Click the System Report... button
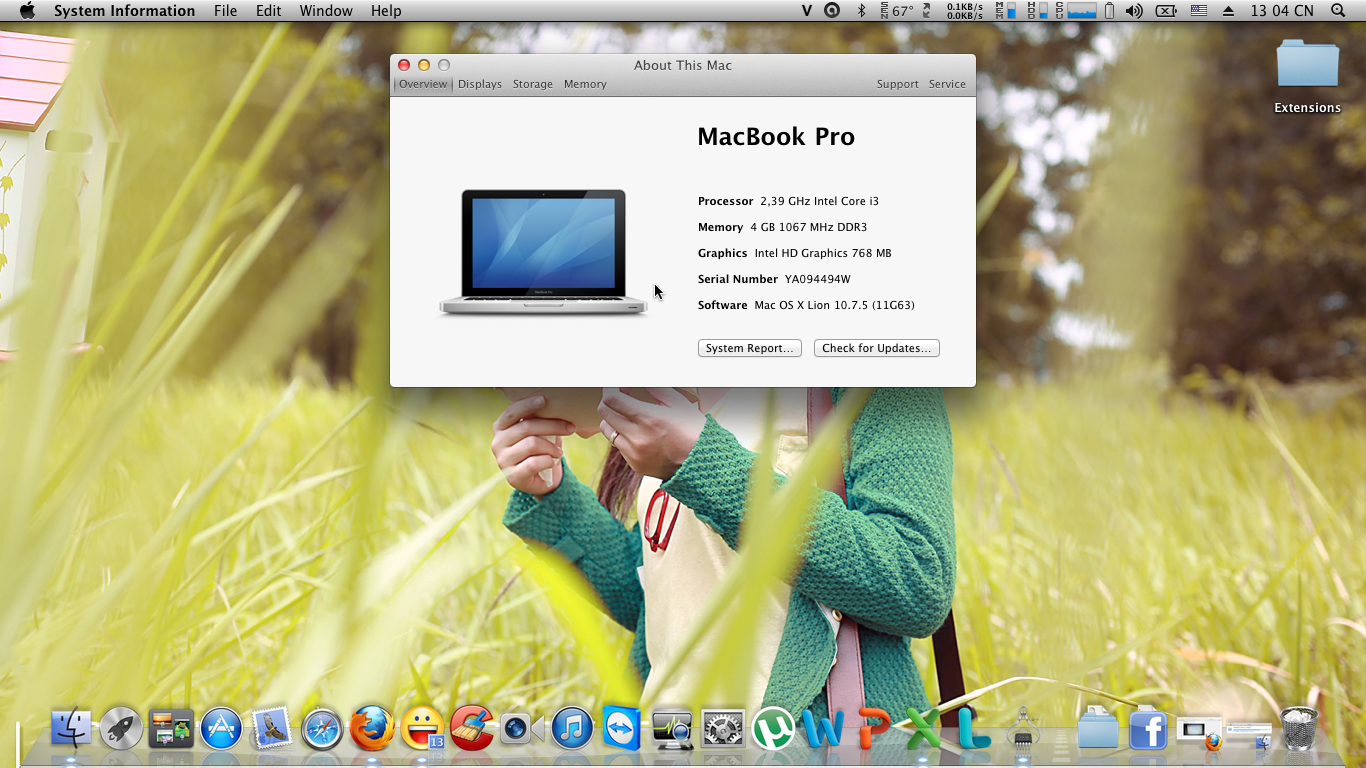 750,348
